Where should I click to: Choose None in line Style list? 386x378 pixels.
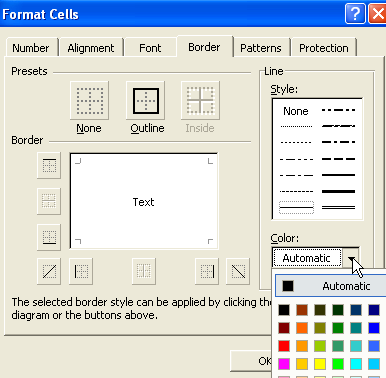(296, 111)
